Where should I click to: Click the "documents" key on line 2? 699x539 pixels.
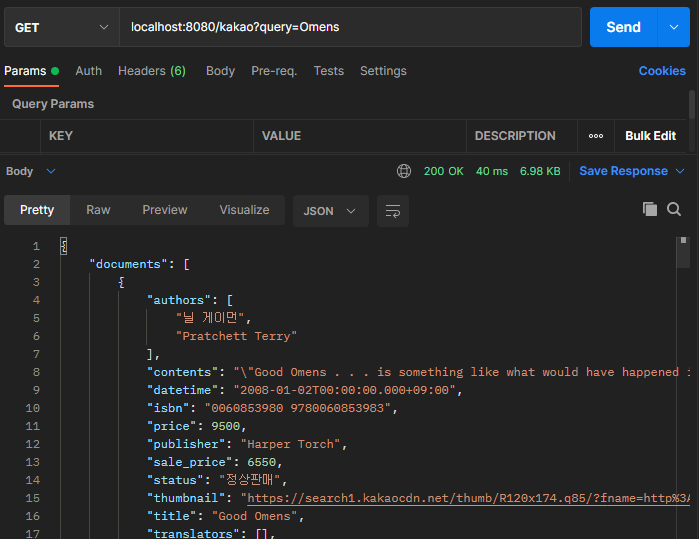(128, 264)
